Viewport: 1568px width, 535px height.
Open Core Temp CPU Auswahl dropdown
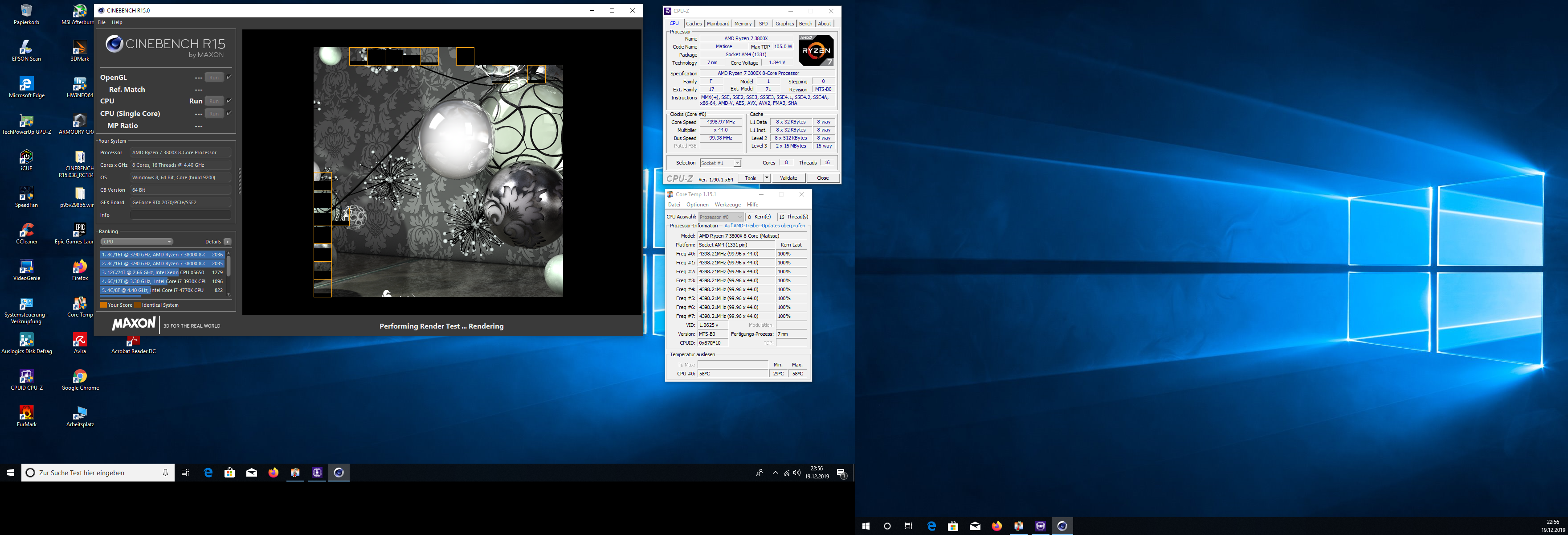tap(721, 217)
